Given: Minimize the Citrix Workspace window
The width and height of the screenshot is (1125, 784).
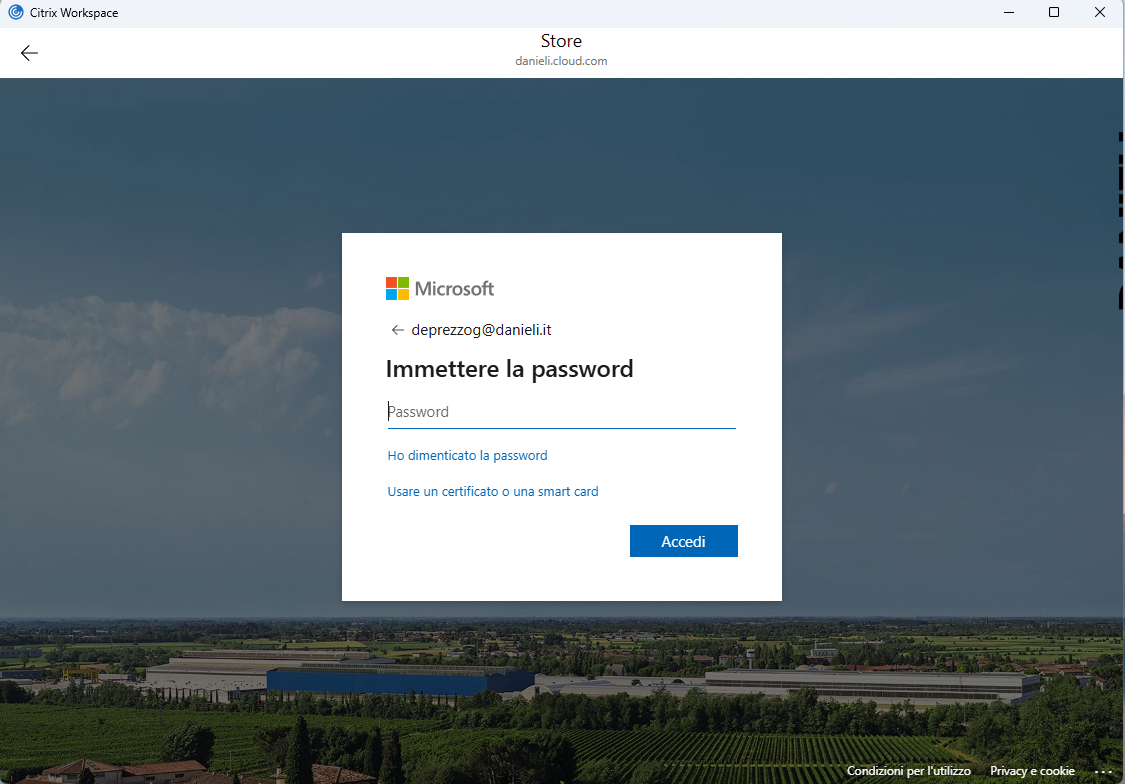Looking at the screenshot, I should [x=1009, y=12].
